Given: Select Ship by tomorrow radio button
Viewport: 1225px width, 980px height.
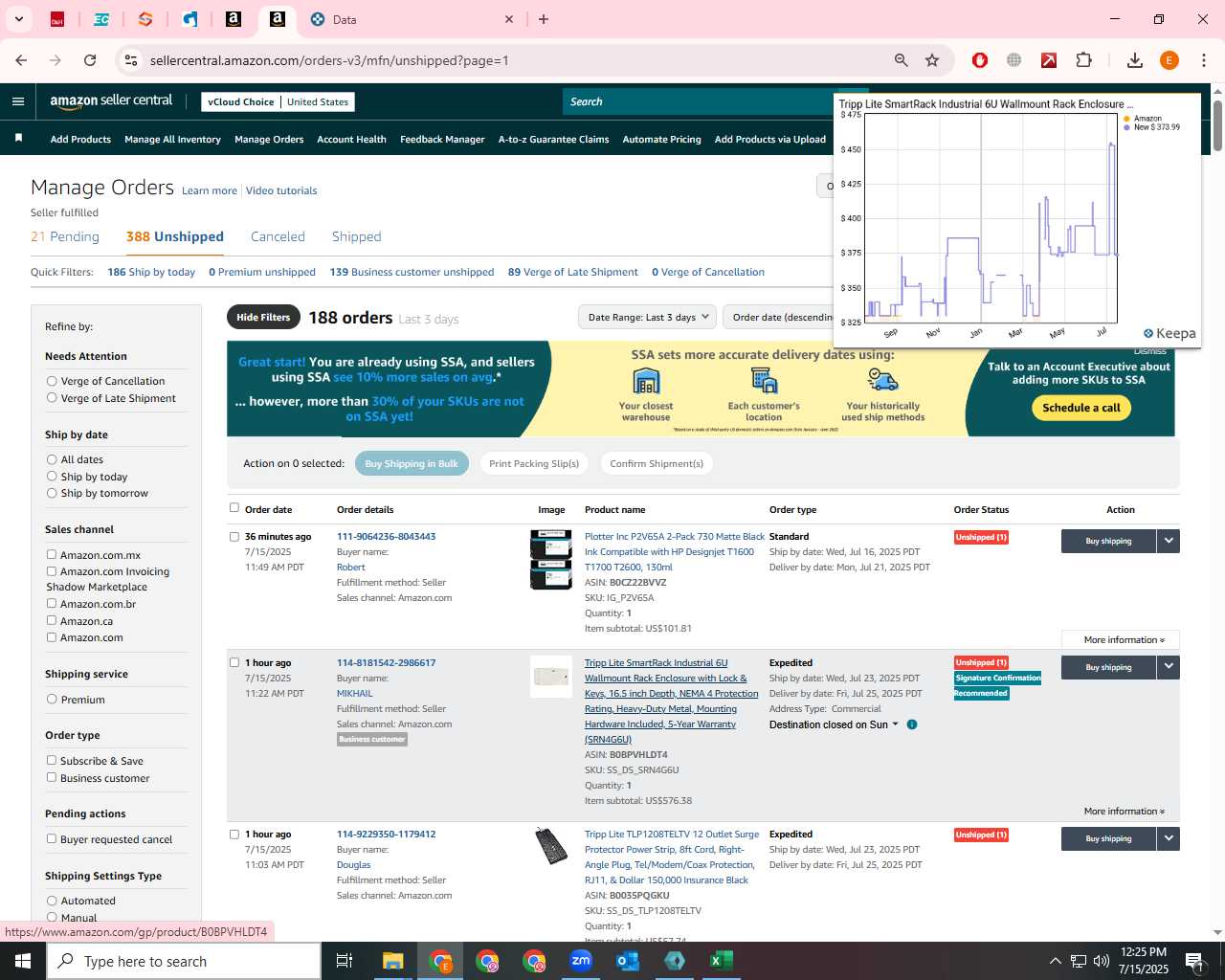Looking at the screenshot, I should (x=52, y=493).
